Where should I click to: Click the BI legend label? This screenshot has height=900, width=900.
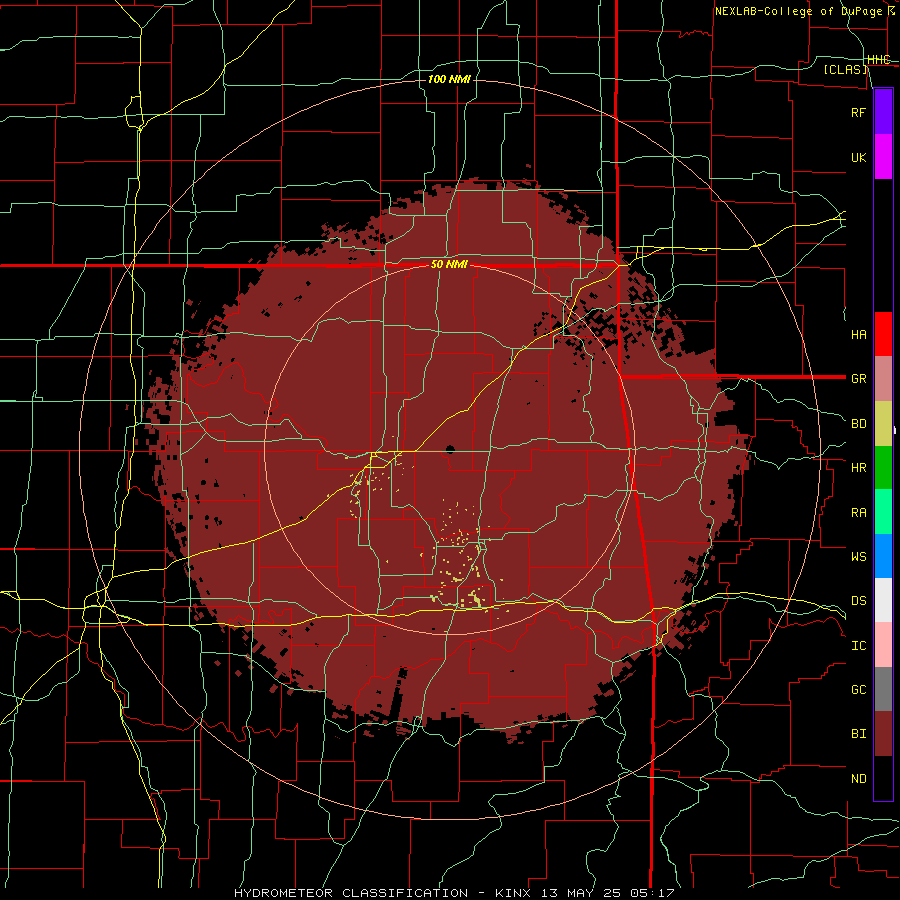[858, 734]
